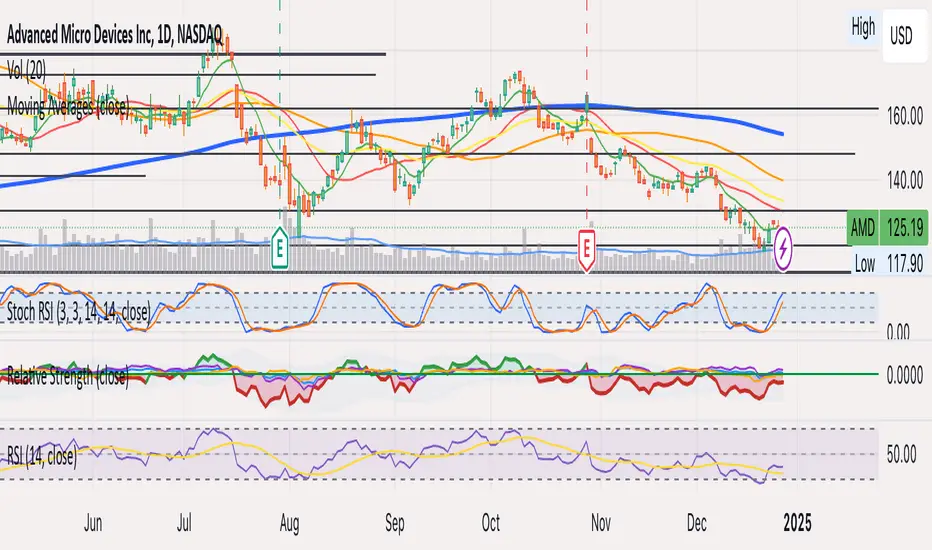The width and height of the screenshot is (932, 550).
Task: Click the Aug label on time axis
Action: 289,523
